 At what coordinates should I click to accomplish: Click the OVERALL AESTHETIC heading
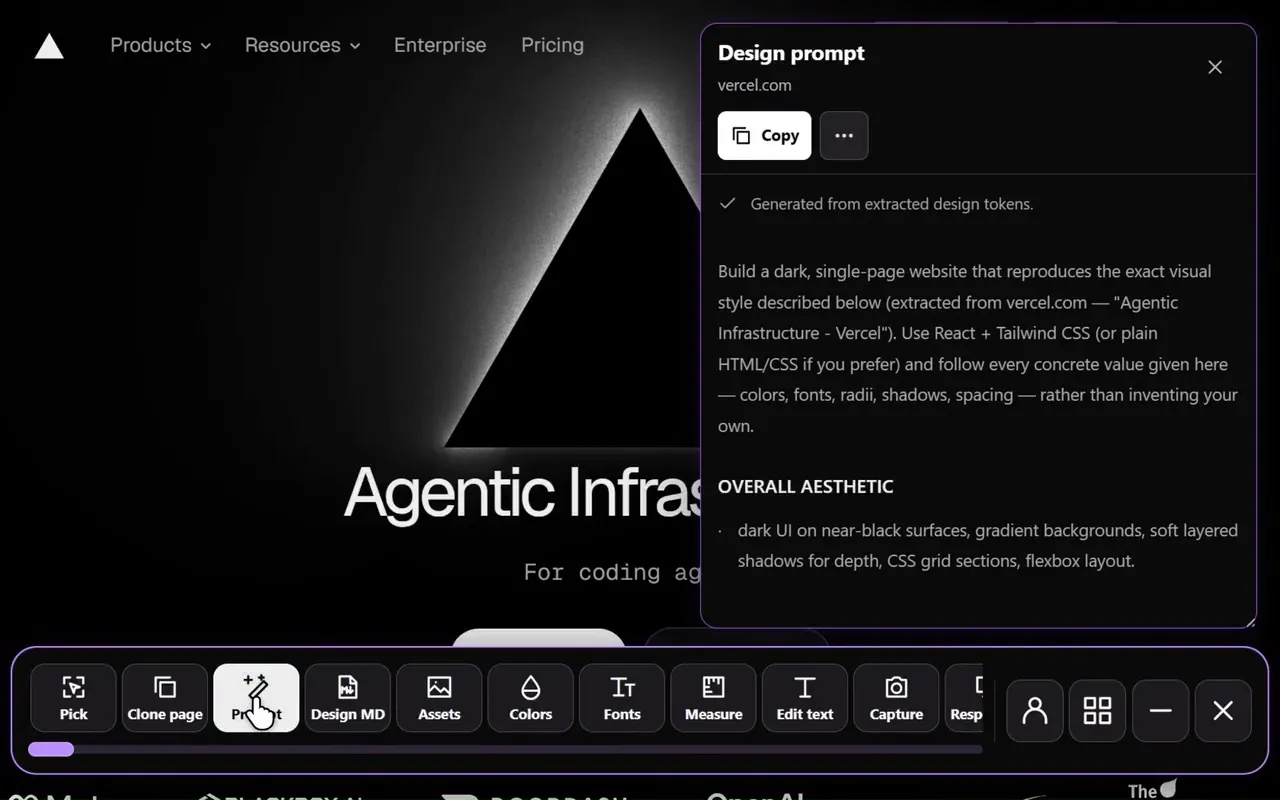(x=805, y=487)
